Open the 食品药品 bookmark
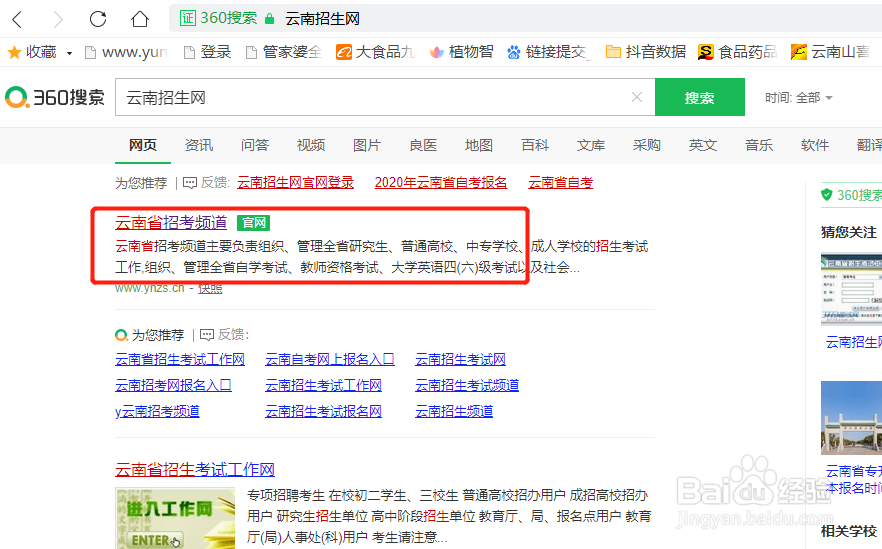The width and height of the screenshot is (882, 549). 737,52
